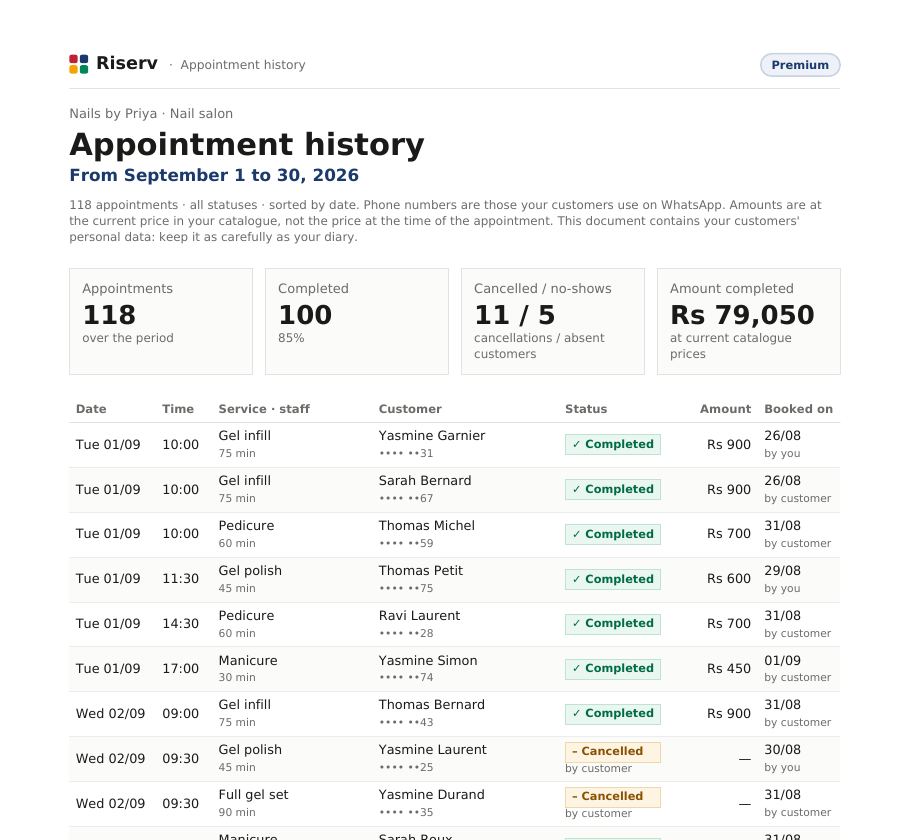Viewport: 910px width, 840px height.
Task: Click the Completed 100 summary card
Action: [x=357, y=321]
